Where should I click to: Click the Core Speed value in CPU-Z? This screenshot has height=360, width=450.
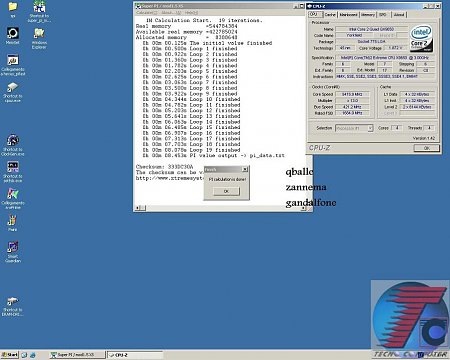pos(352,94)
